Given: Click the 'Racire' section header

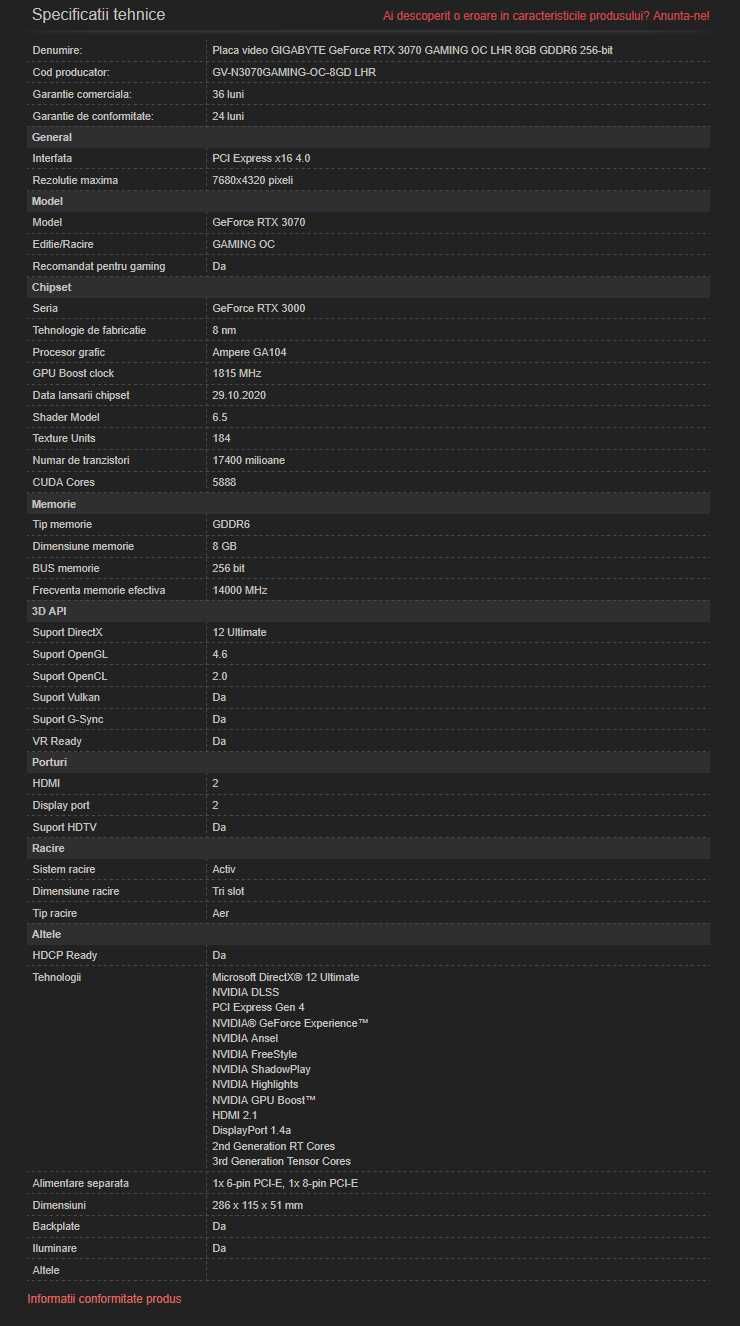Looking at the screenshot, I should [x=368, y=848].
